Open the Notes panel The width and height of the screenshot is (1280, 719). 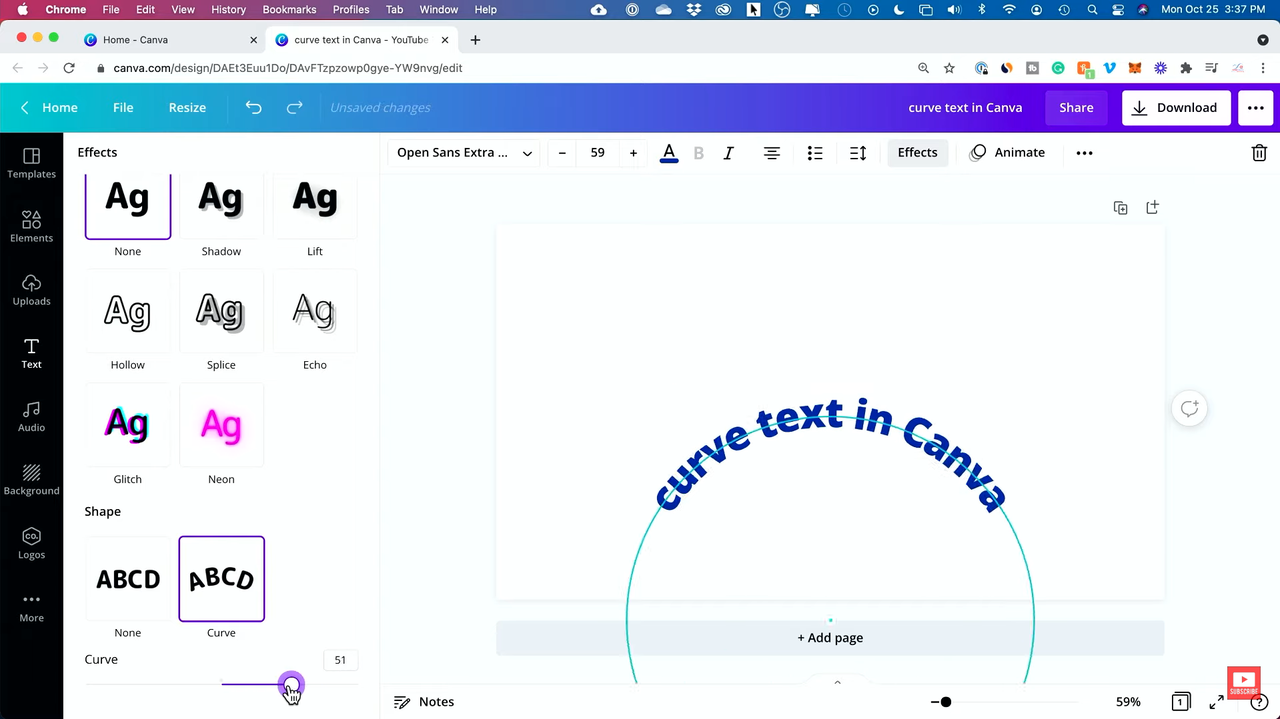(x=424, y=702)
